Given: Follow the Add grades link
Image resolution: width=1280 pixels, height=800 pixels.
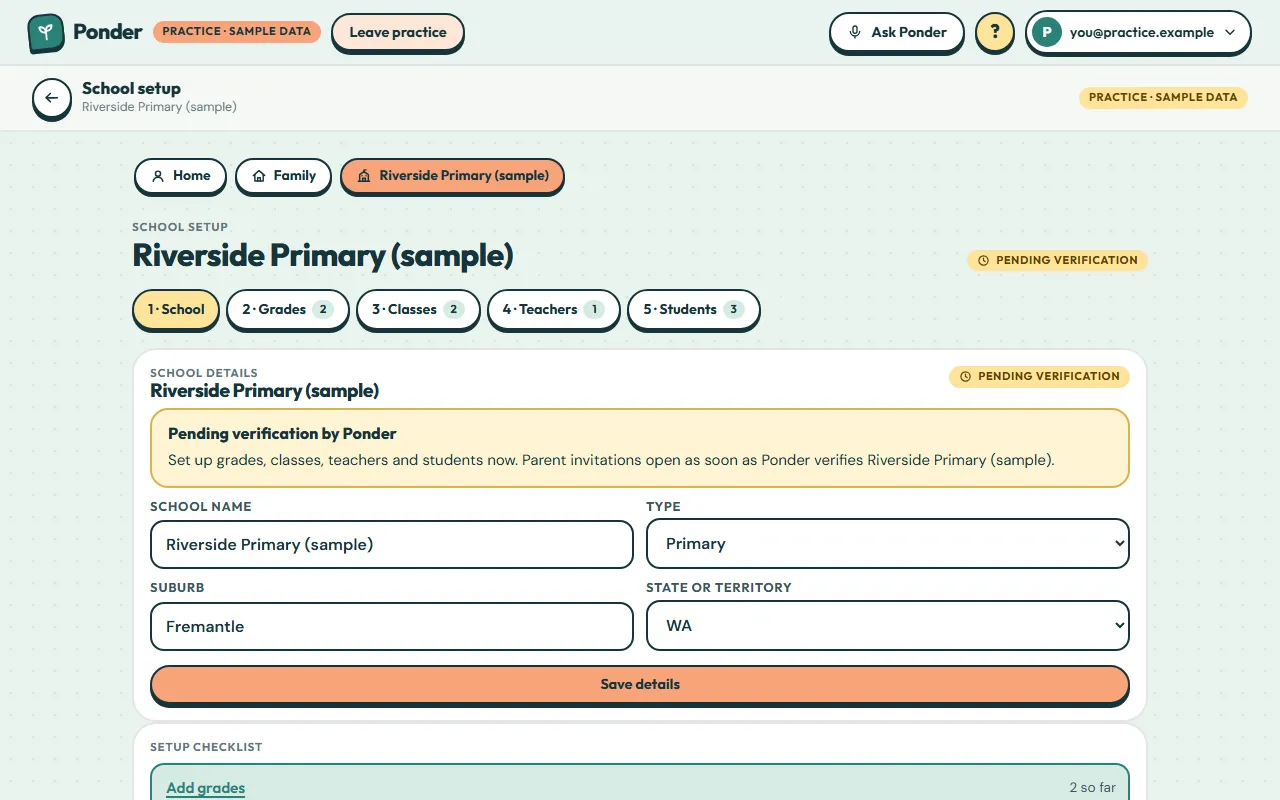Looking at the screenshot, I should (x=205, y=788).
